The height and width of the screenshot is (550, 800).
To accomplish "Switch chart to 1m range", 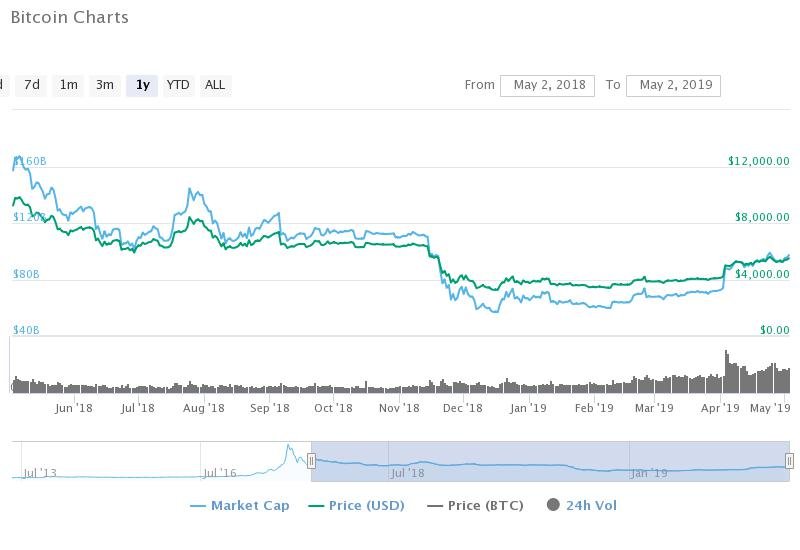I will pyautogui.click(x=68, y=85).
